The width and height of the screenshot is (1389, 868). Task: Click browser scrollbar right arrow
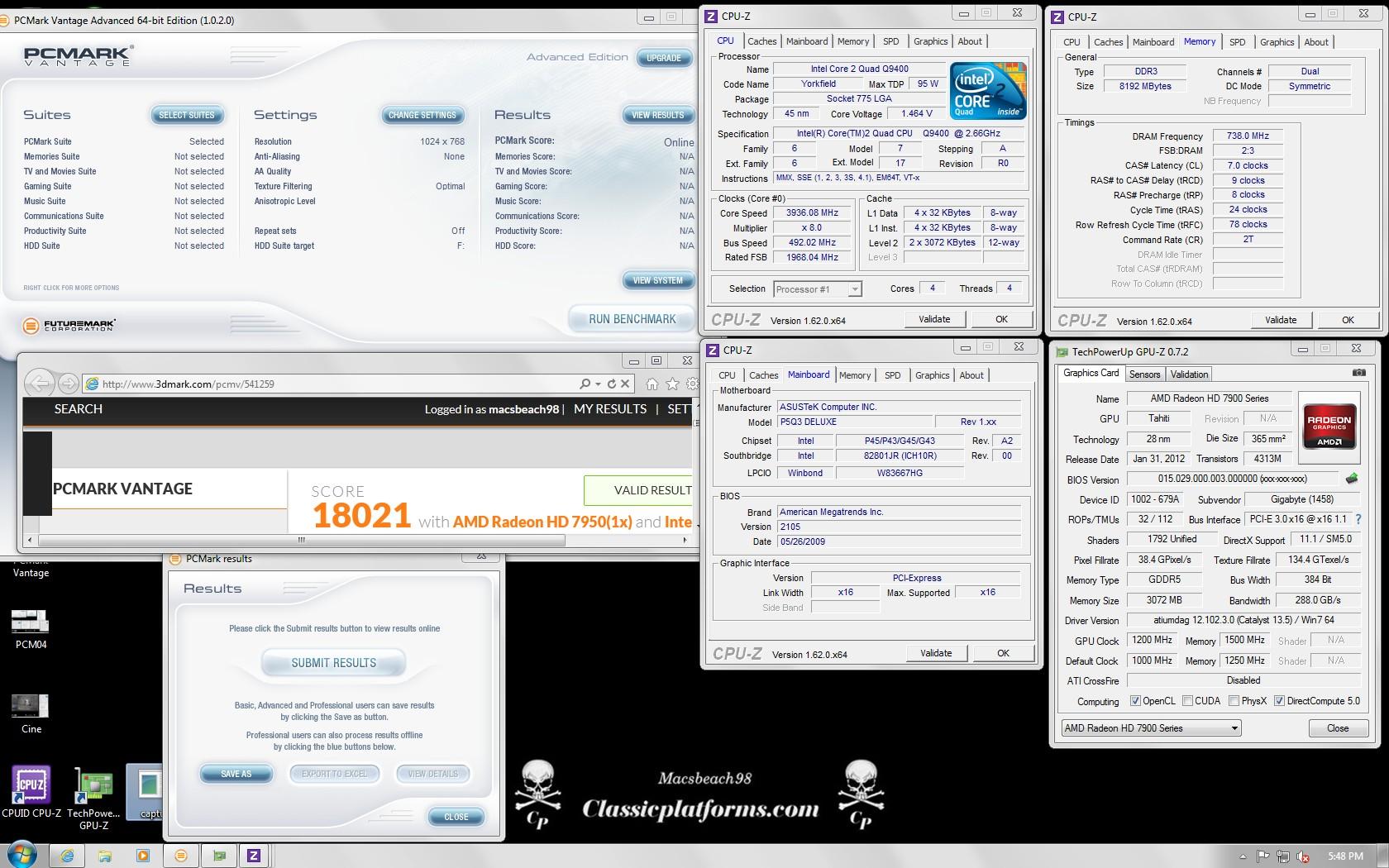click(685, 540)
